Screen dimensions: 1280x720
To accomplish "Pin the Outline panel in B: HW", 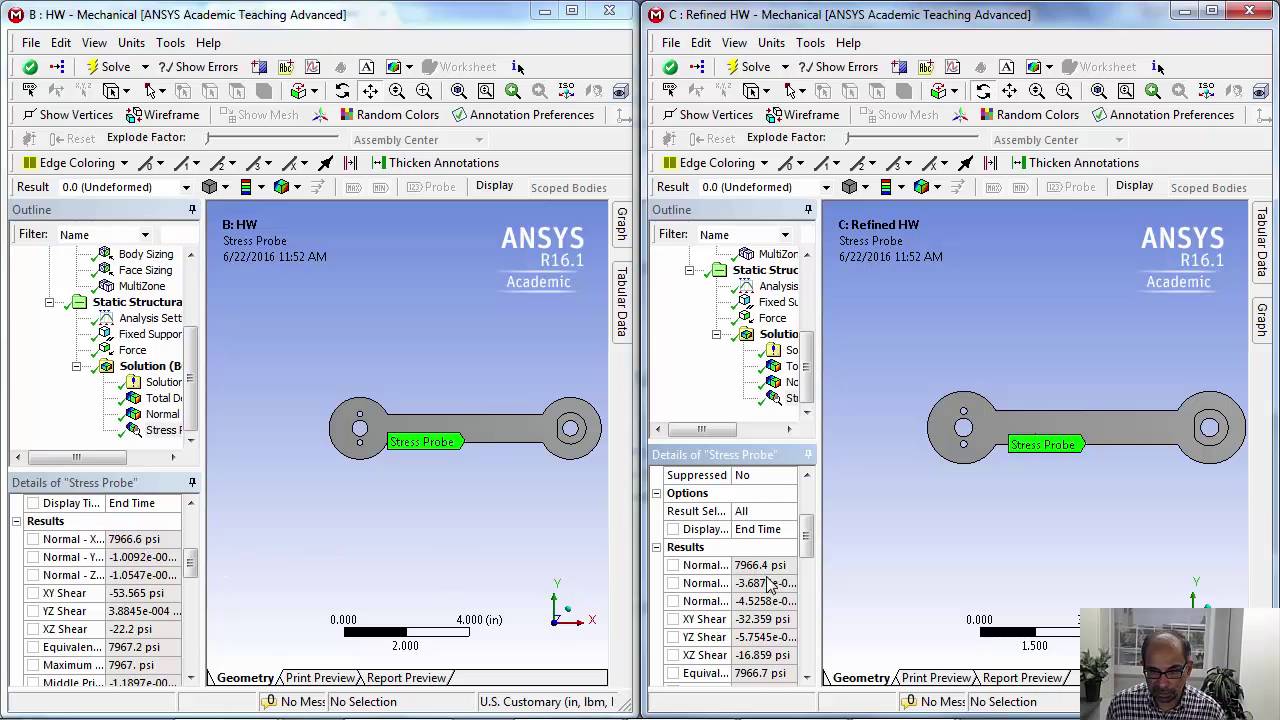I will (x=192, y=210).
